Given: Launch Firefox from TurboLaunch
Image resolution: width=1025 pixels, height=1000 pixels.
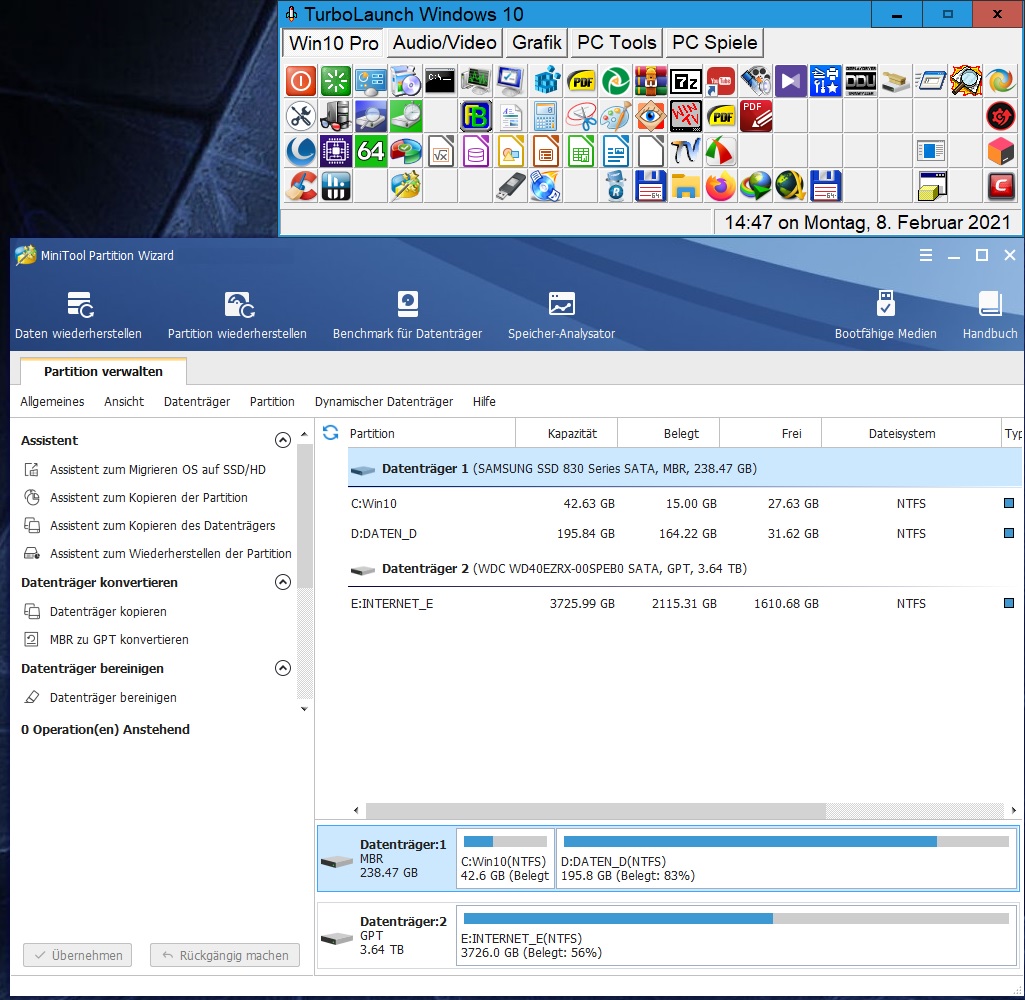Looking at the screenshot, I should 720,186.
